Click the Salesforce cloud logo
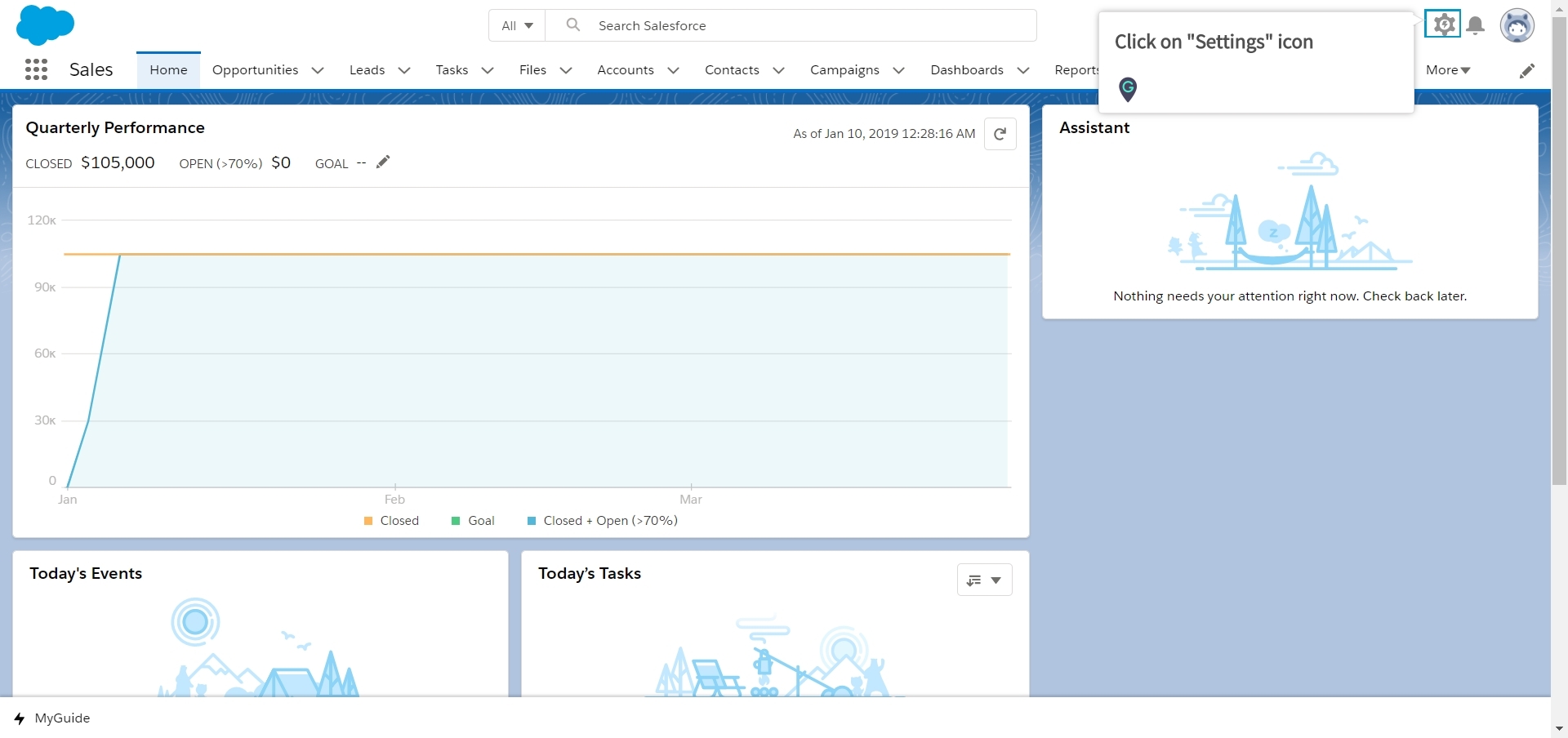The height and width of the screenshot is (738, 1568). pos(45,24)
